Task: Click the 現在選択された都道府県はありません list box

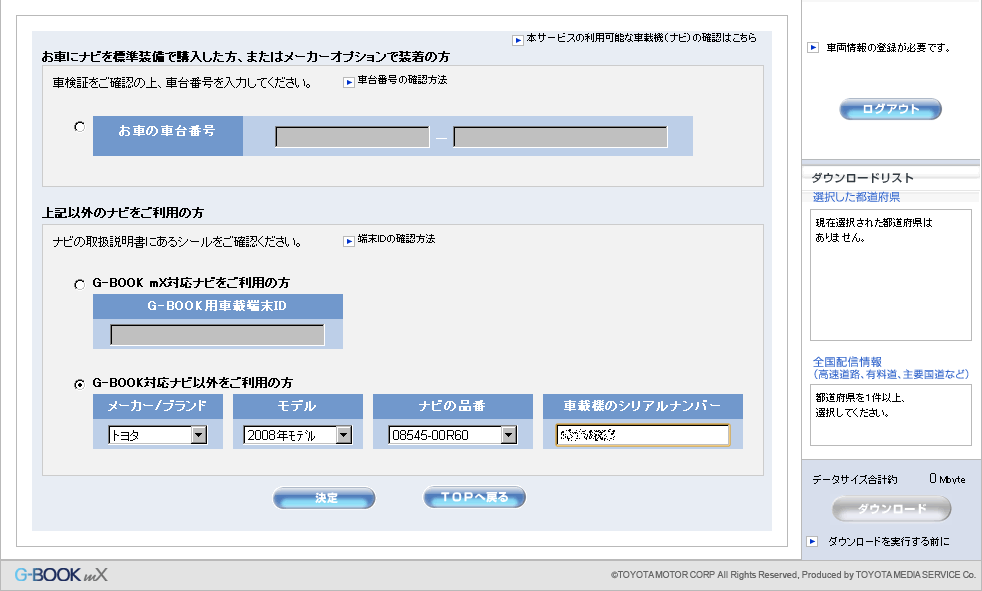Action: click(891, 275)
